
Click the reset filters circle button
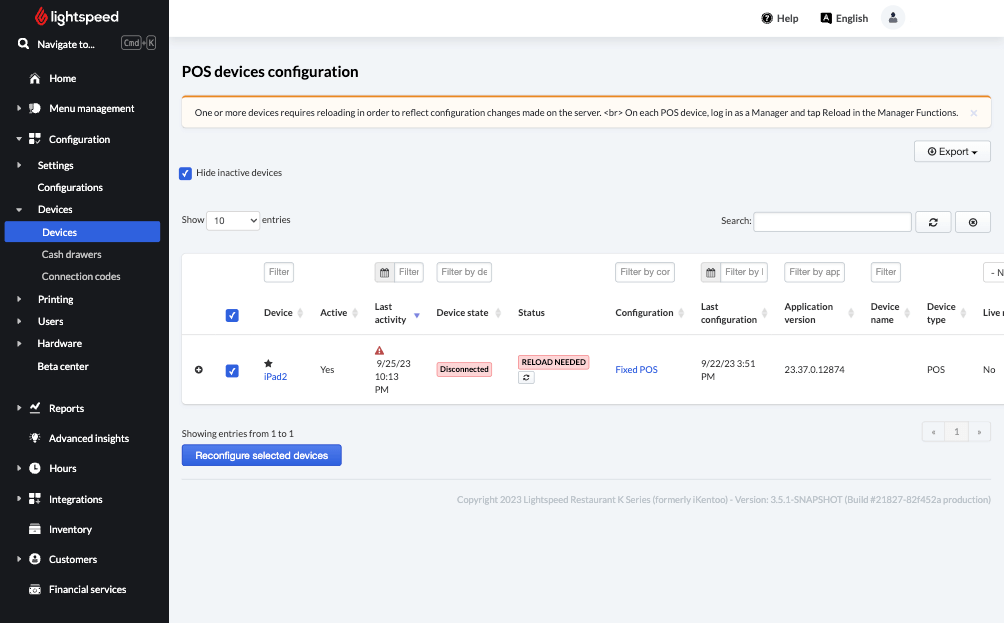[973, 222]
